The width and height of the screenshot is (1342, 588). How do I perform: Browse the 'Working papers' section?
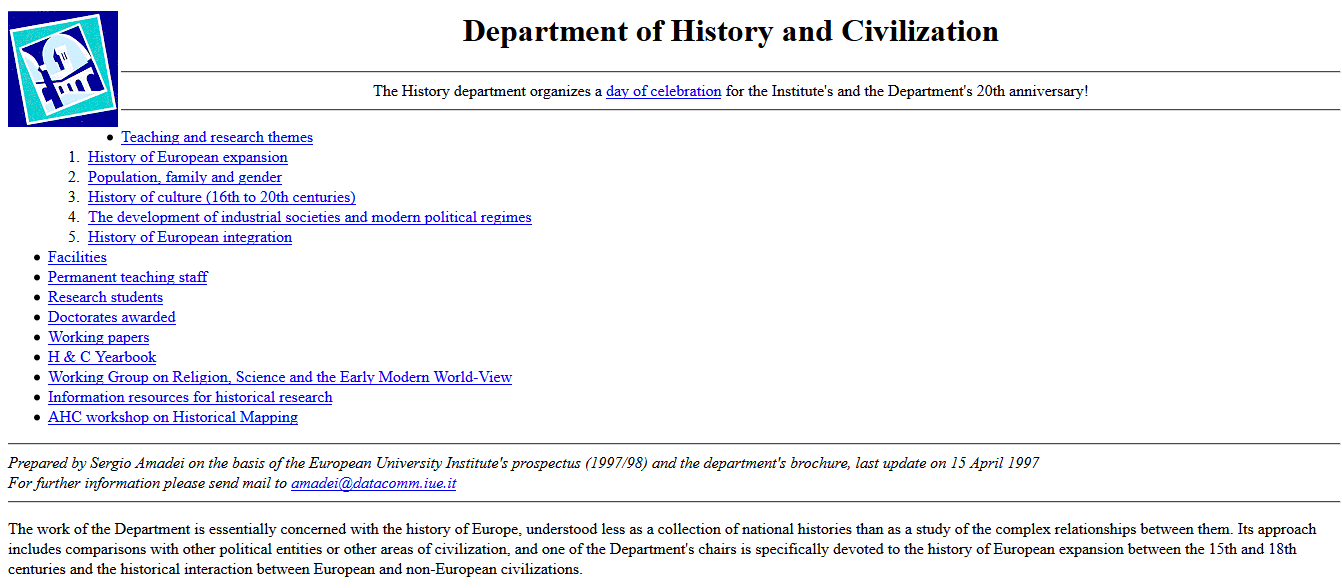tap(98, 337)
